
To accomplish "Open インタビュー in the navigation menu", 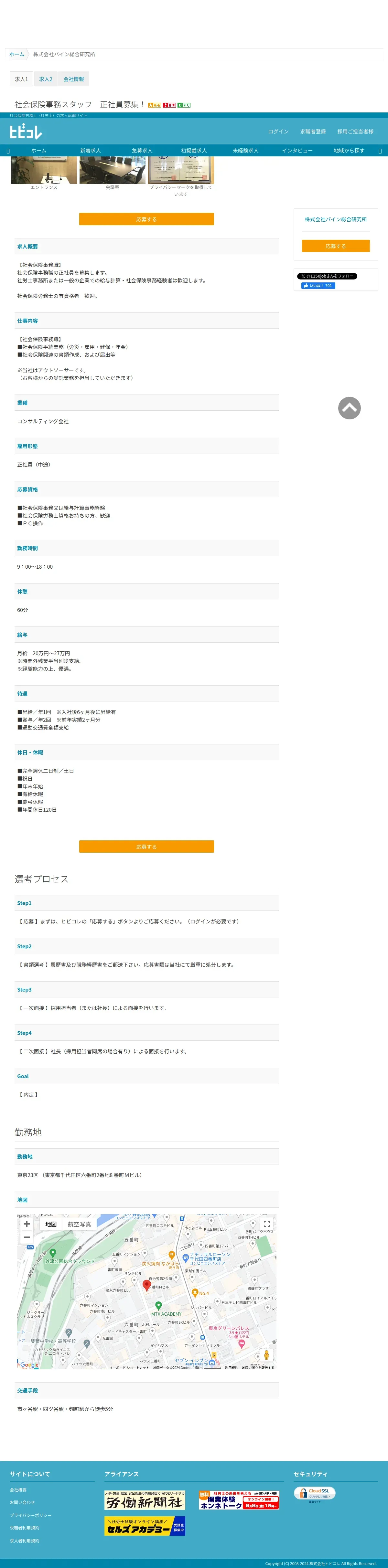I will (297, 150).
